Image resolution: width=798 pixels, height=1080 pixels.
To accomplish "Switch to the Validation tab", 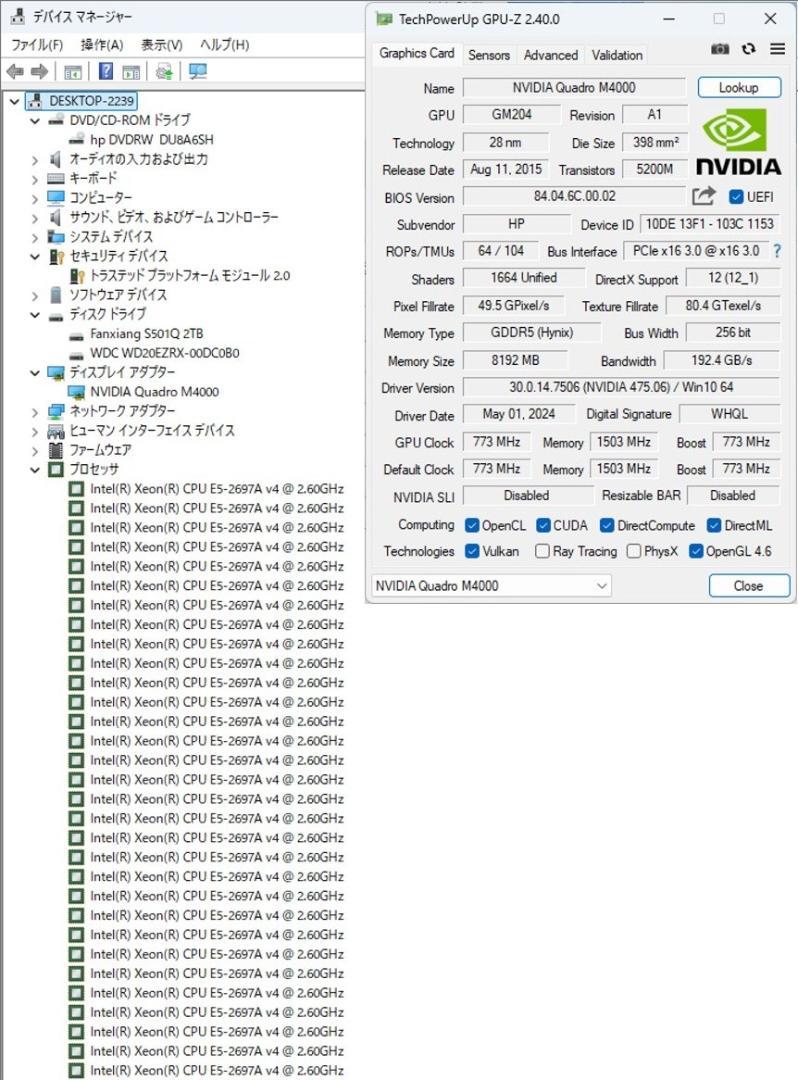I will click(617, 55).
